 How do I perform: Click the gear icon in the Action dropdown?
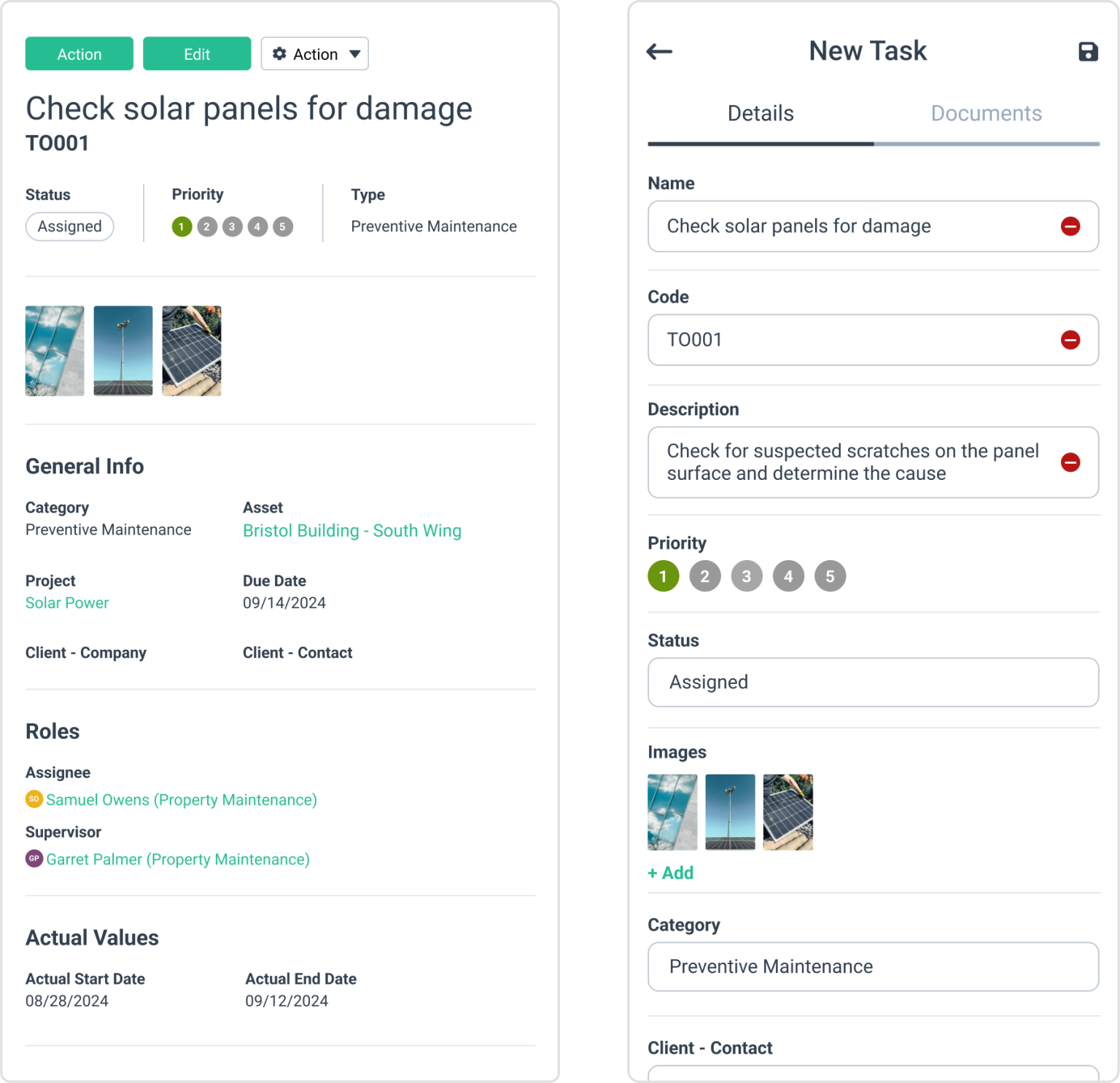(x=280, y=53)
